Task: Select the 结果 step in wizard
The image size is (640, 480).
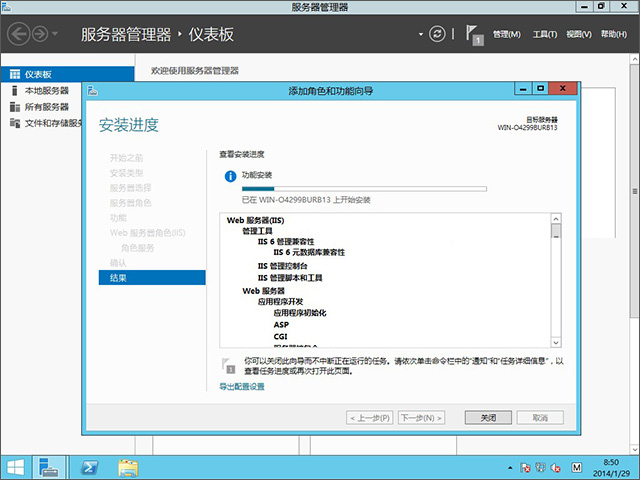Action: (x=152, y=278)
